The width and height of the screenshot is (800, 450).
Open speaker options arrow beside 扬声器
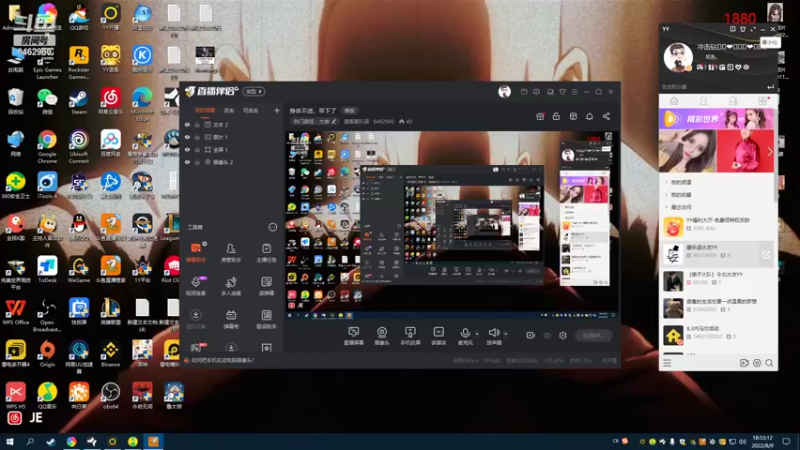click(506, 334)
